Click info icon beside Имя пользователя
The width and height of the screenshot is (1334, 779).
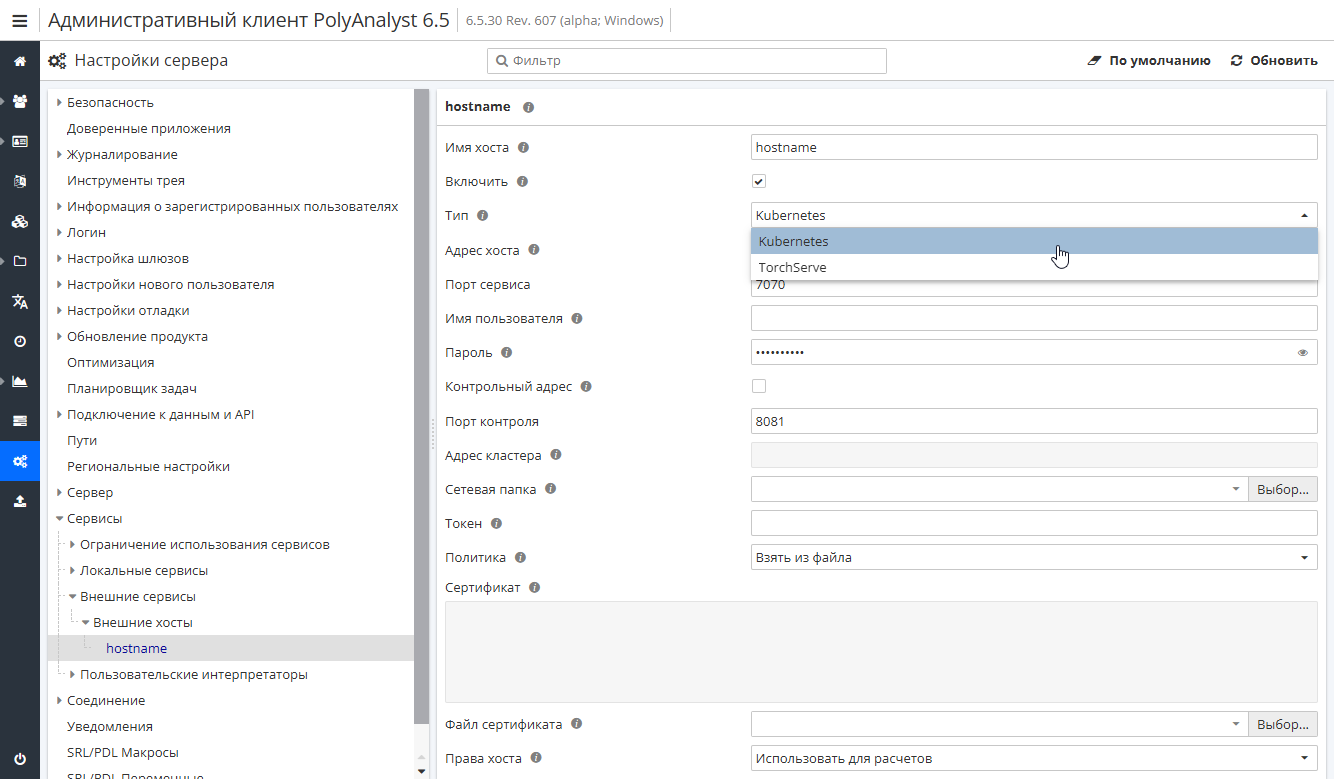click(577, 319)
